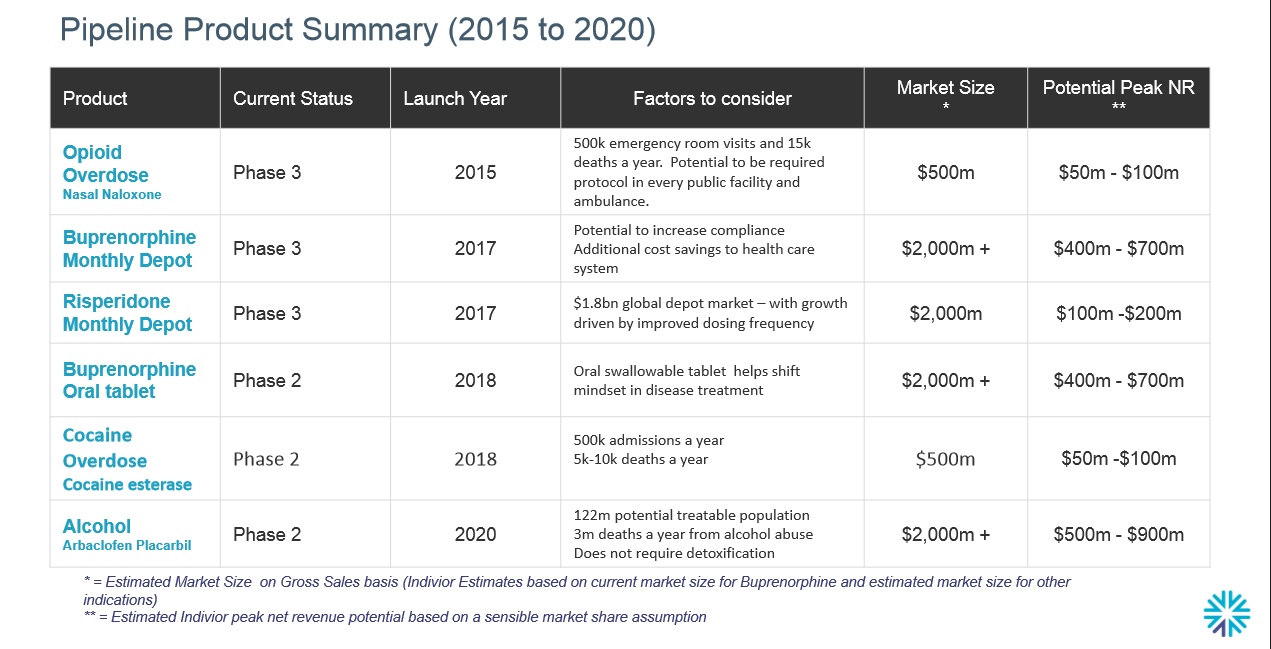Open the Cocaine Overdose product name
The width and height of the screenshot is (1271, 649).
pyautogui.click(x=104, y=448)
